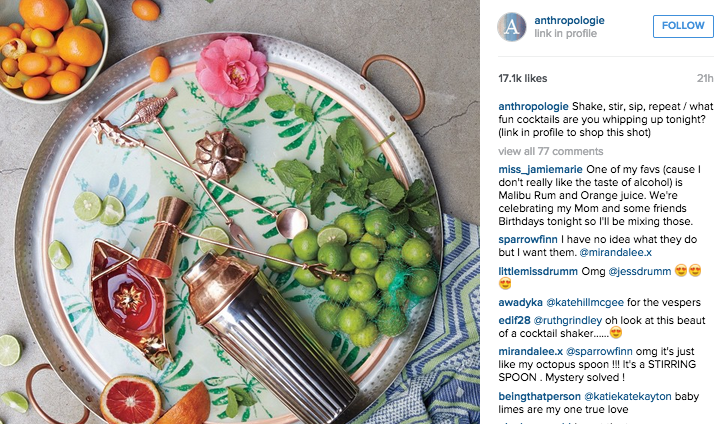Open littlemissdrumm commenter profile

pyautogui.click(x=538, y=272)
